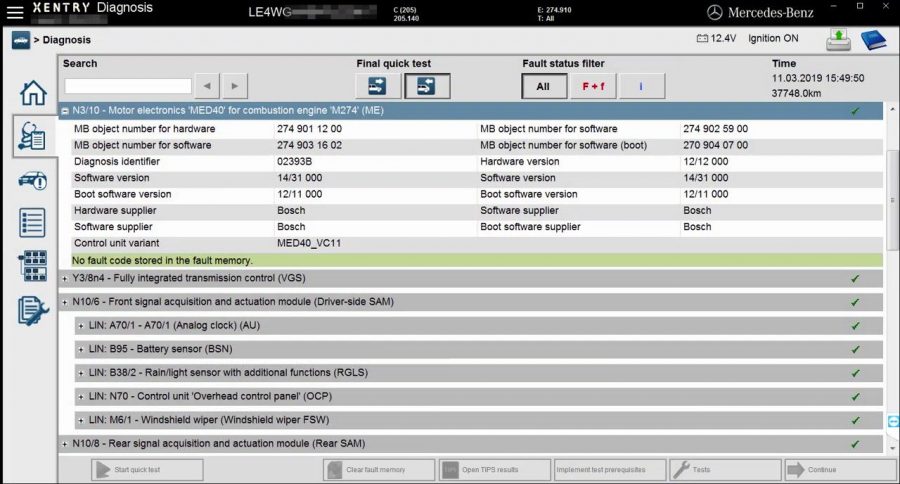Click in the Search input field
Screen dimensions: 900x484
pyautogui.click(x=128, y=86)
